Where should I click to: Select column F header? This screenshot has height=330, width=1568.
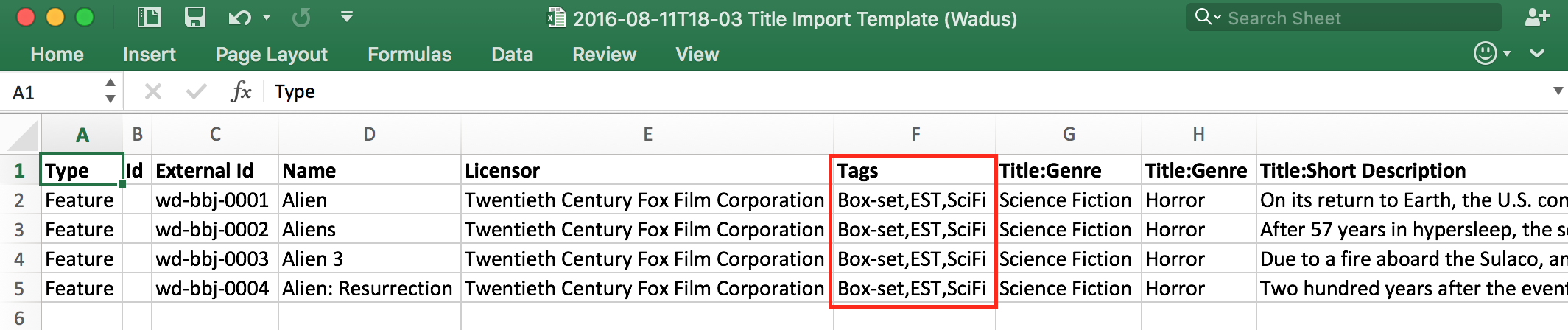[915, 134]
